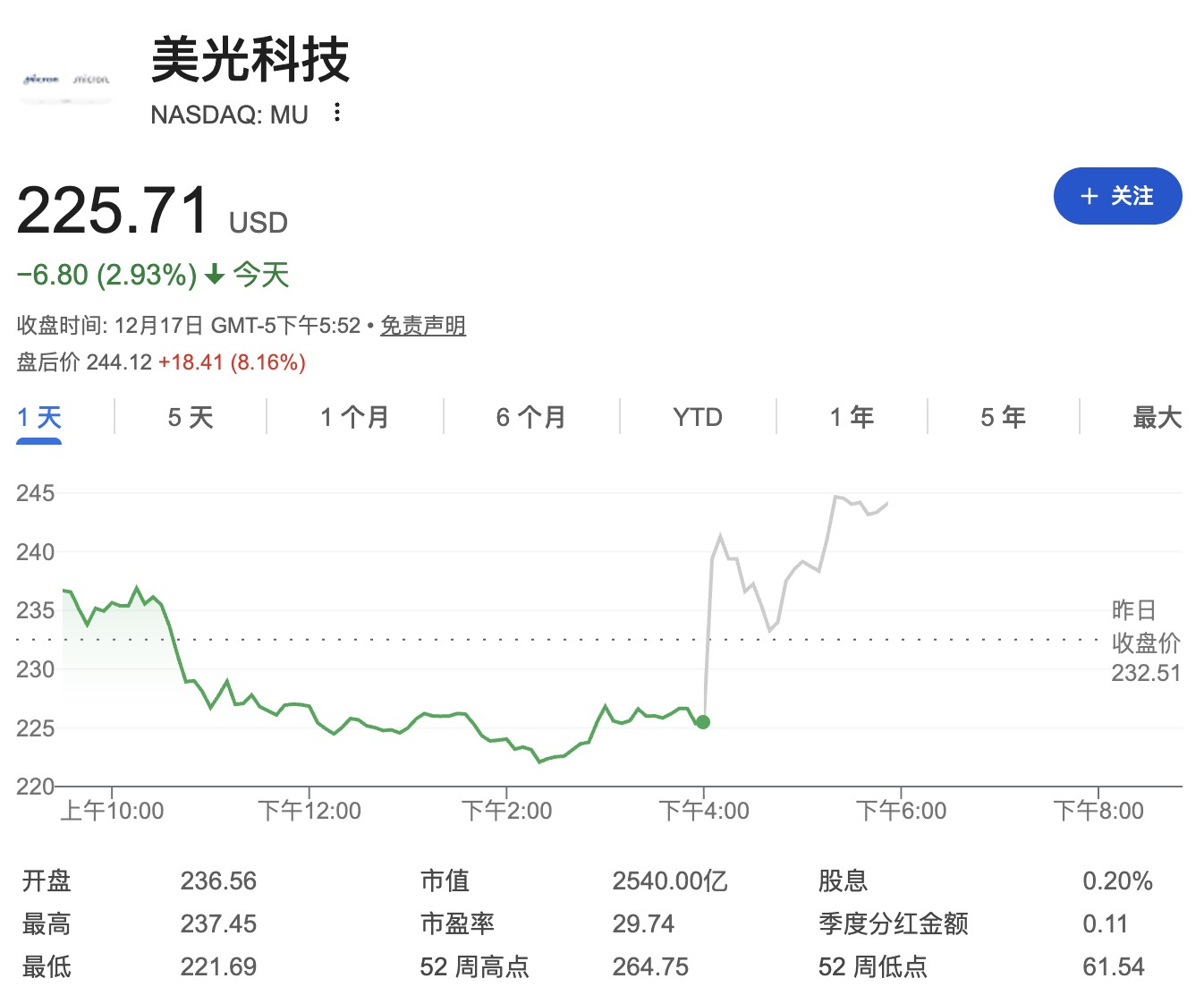Screen dimensions: 1204x1004
Task: Open the three-dot more options menu
Action: (336, 113)
